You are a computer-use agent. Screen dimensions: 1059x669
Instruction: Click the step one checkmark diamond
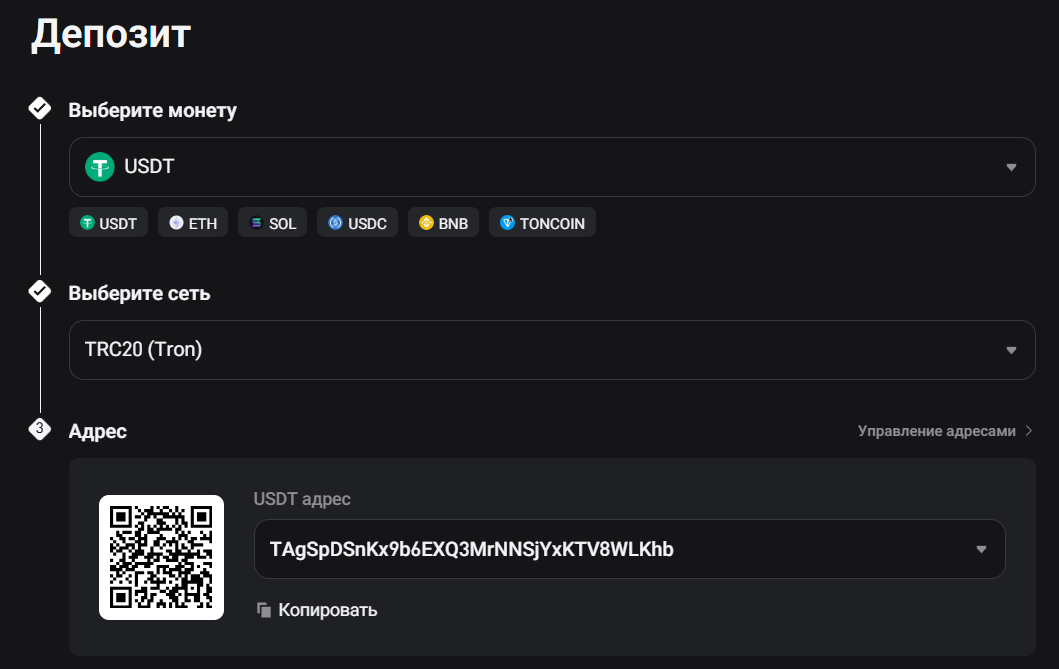[x=40, y=108]
